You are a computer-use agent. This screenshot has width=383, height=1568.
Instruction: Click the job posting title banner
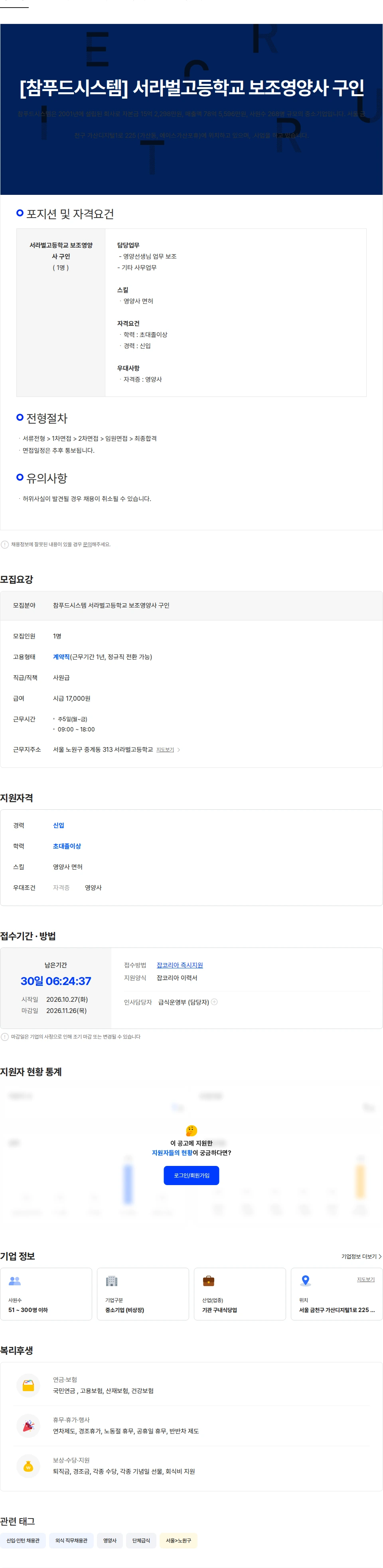tap(191, 88)
